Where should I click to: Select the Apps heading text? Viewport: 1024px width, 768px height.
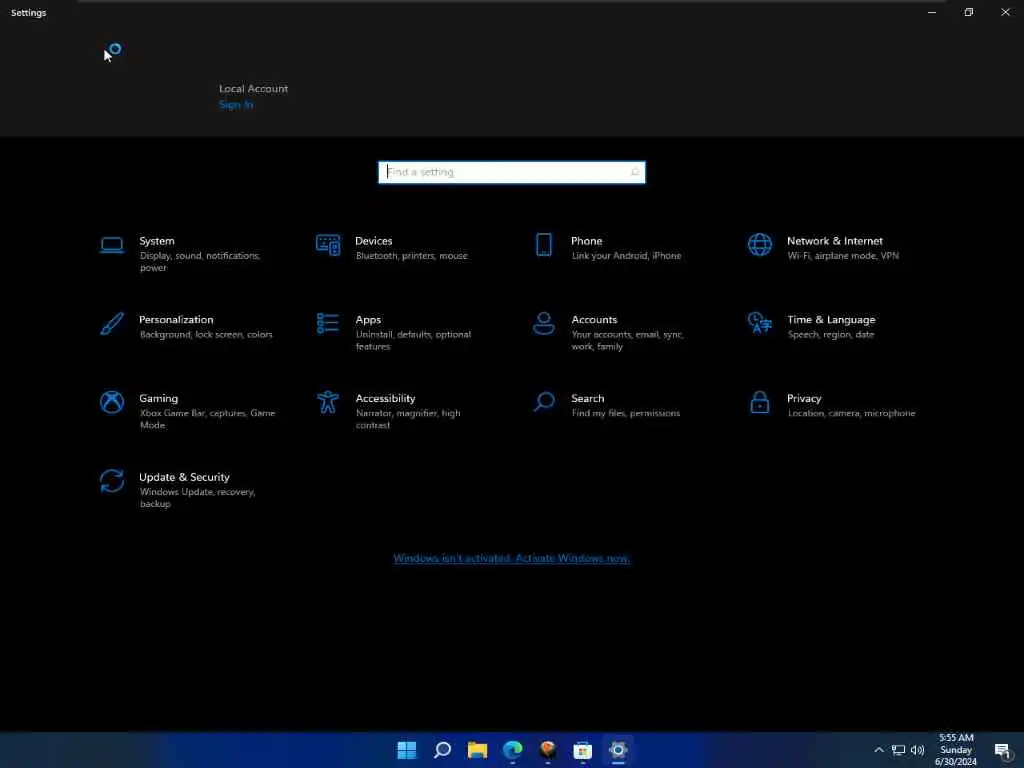368,320
